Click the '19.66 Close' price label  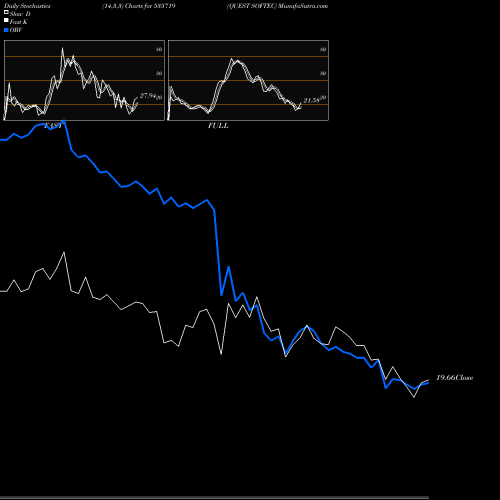click(x=455, y=378)
